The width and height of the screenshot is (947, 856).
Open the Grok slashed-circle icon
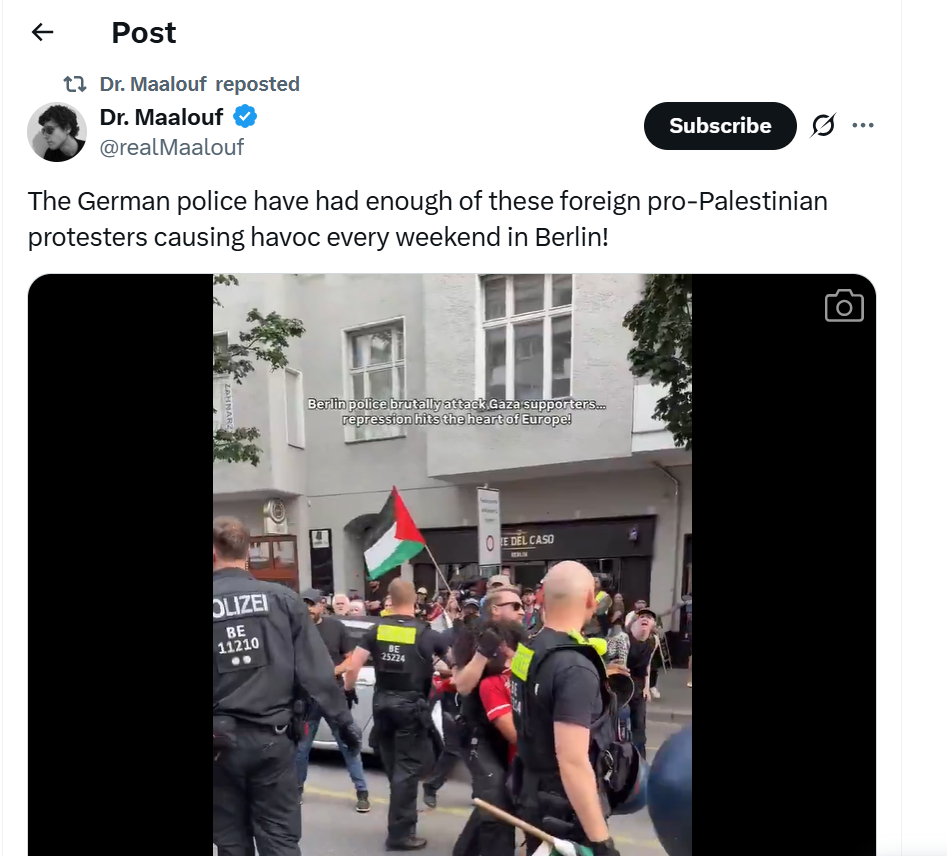point(823,125)
